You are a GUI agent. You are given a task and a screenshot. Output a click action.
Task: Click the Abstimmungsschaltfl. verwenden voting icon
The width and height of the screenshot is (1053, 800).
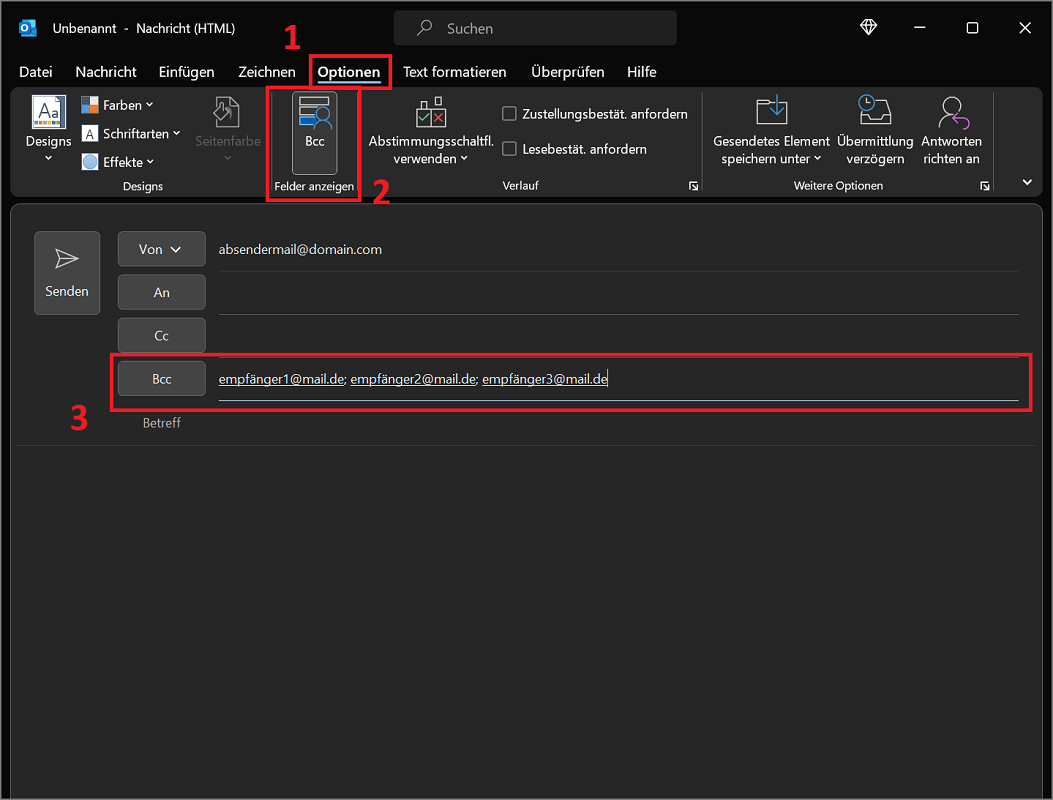(431, 112)
